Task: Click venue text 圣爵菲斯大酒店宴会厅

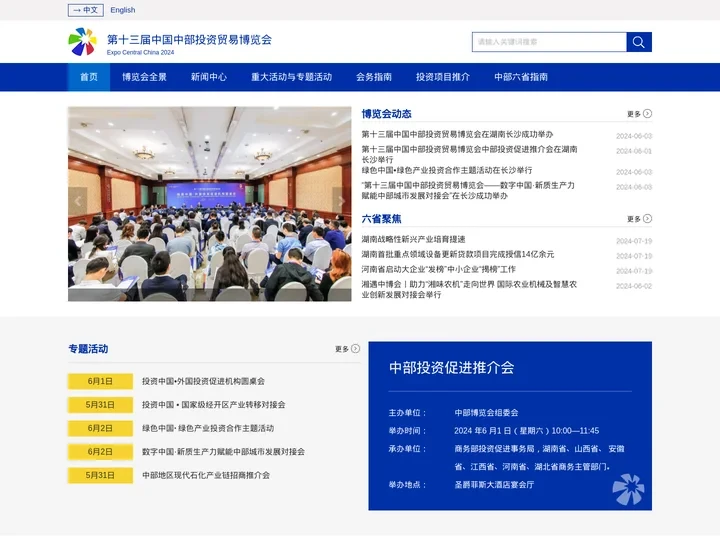Action: [x=494, y=484]
